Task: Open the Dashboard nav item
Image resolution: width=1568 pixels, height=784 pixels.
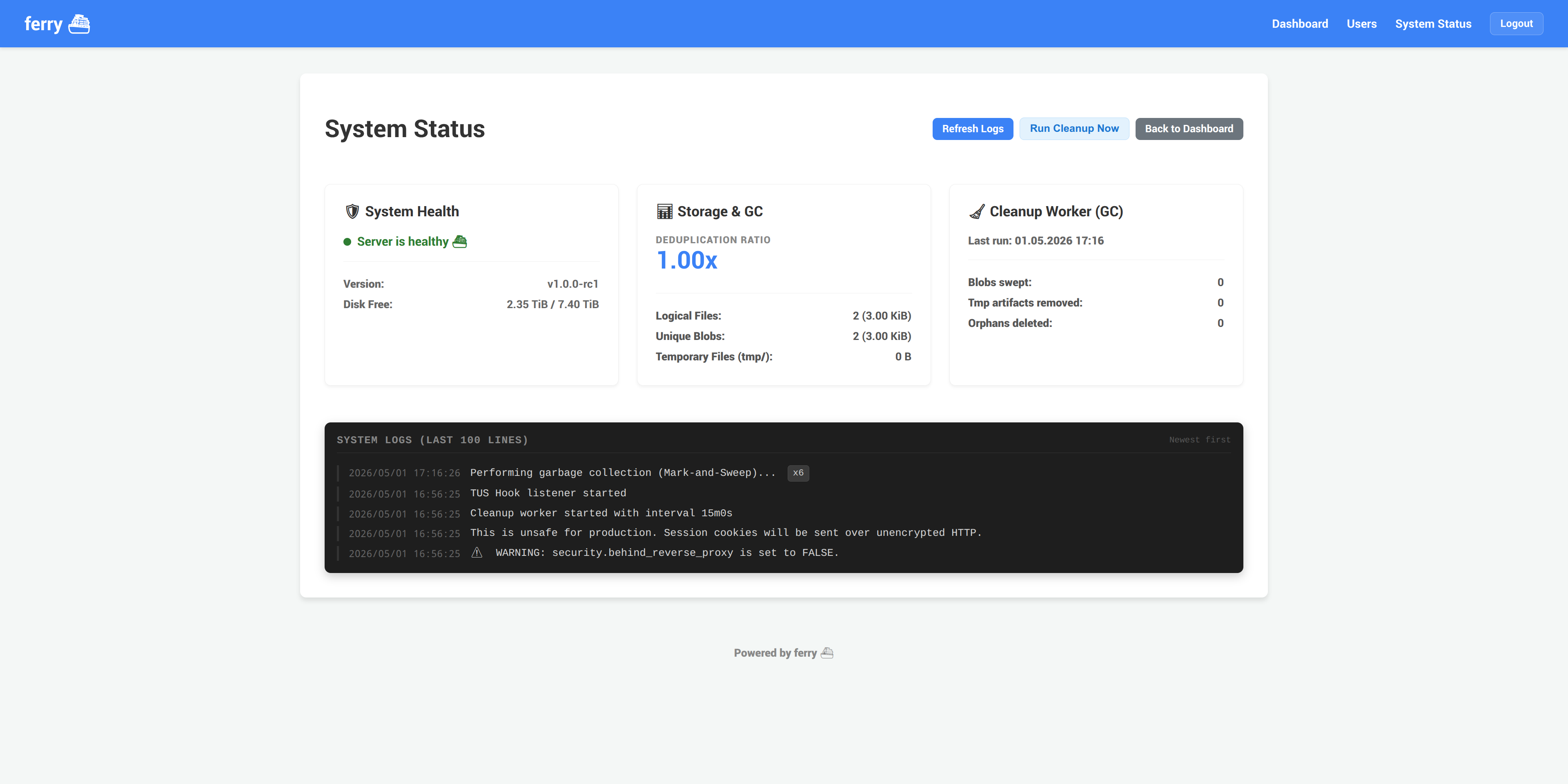Action: (x=1300, y=24)
